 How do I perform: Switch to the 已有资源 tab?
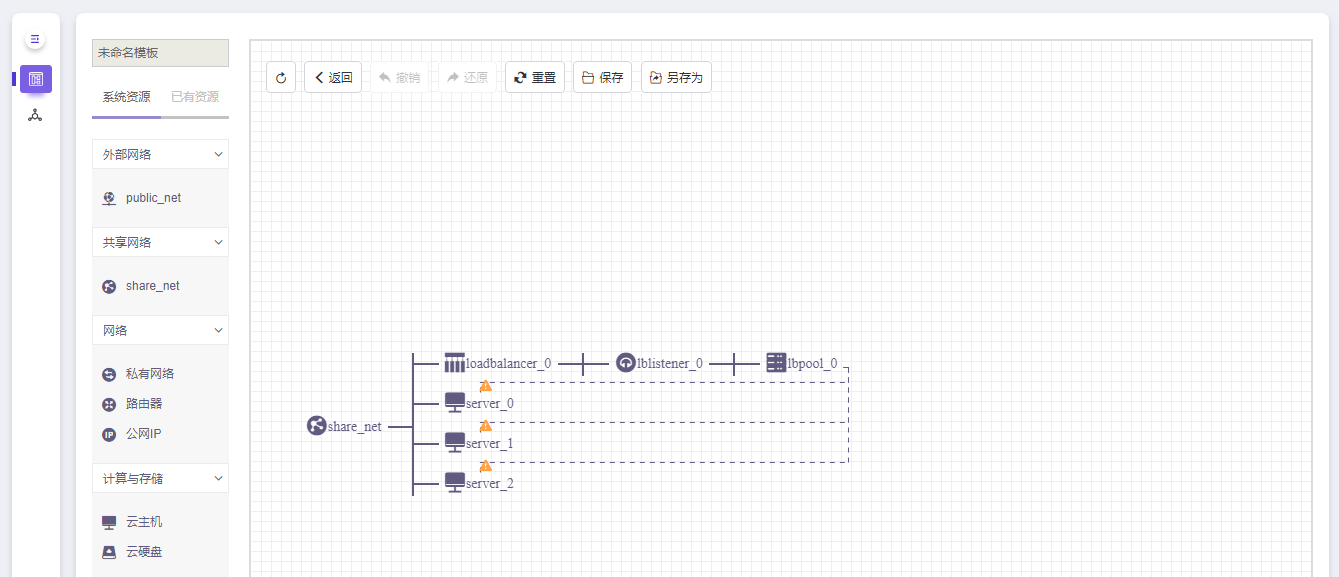click(195, 97)
